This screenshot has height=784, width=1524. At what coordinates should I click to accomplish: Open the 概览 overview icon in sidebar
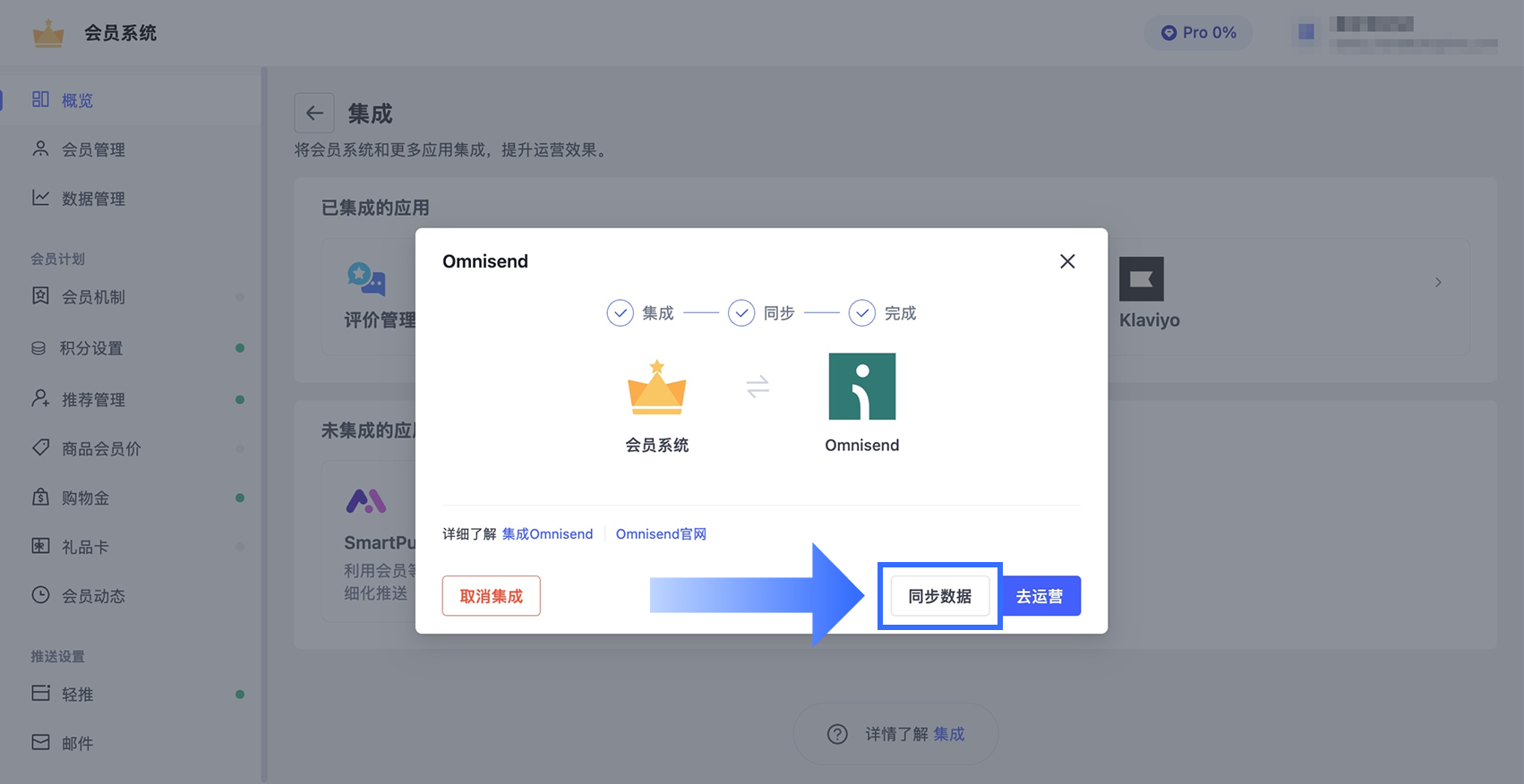pos(40,99)
